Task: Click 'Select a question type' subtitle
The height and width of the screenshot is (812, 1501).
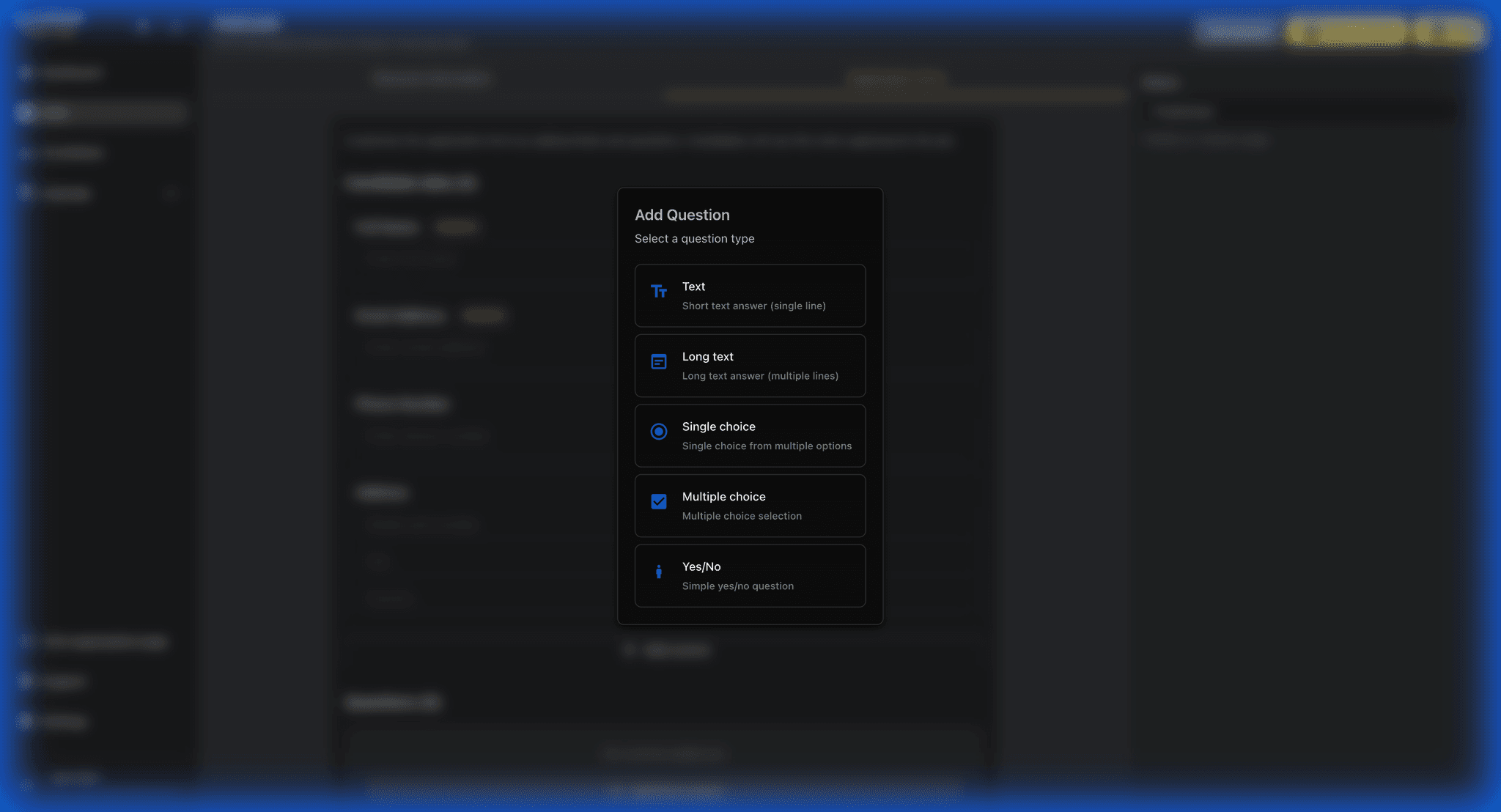Action: [x=695, y=239]
